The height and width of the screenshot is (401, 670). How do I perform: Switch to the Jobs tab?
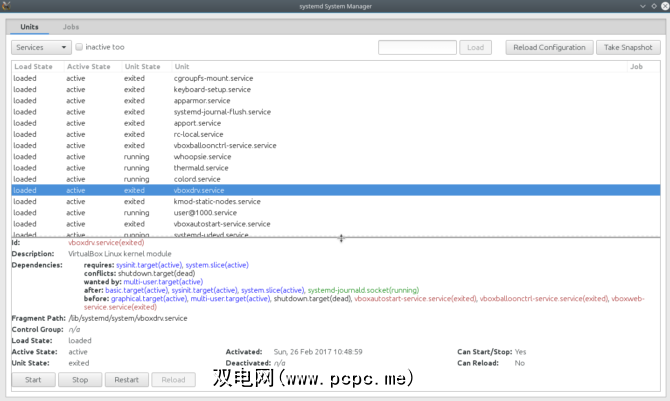coord(71,27)
